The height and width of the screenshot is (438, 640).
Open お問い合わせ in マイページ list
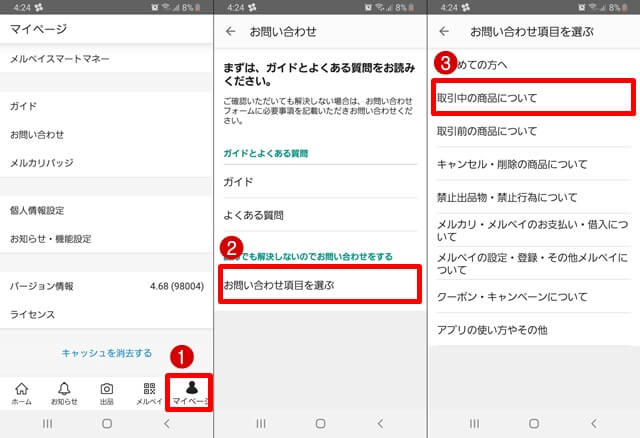106,135
